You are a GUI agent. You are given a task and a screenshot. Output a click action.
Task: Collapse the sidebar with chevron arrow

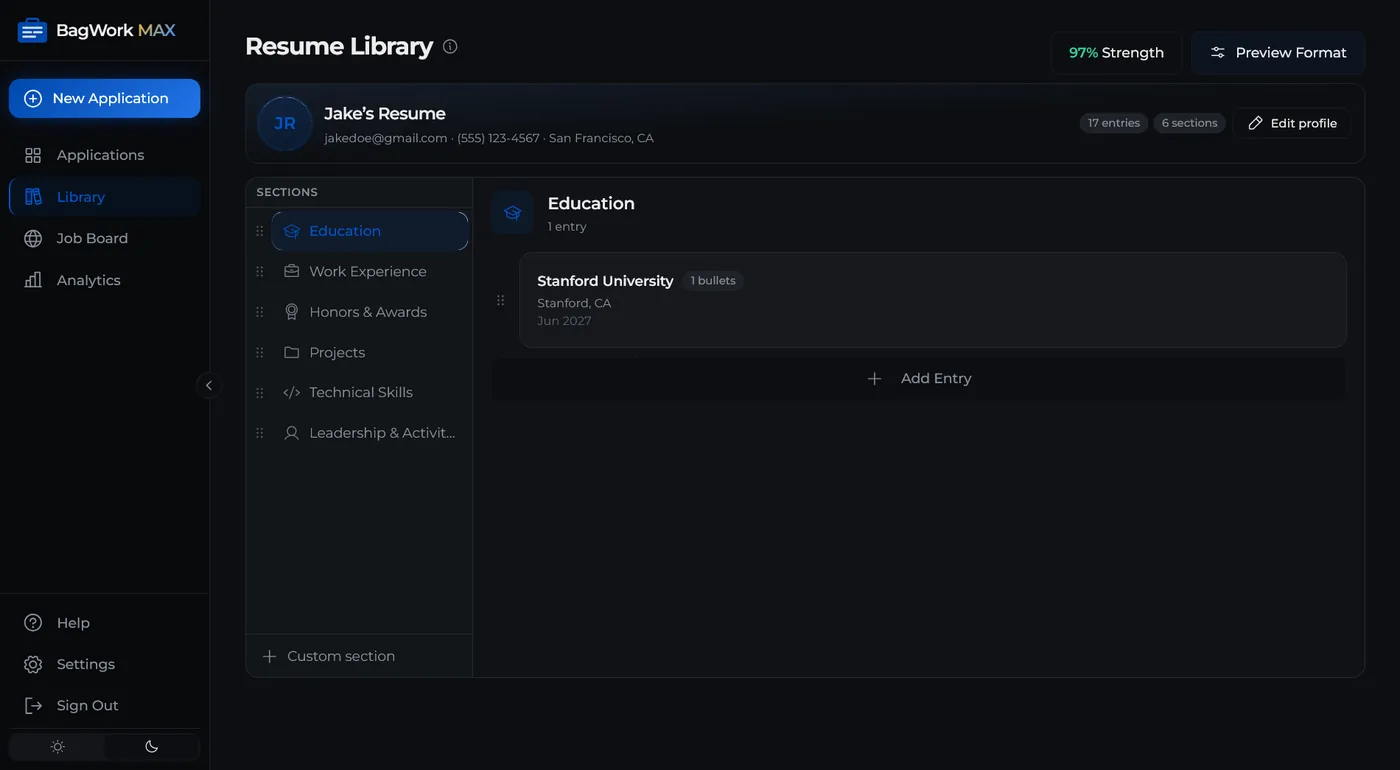pyautogui.click(x=209, y=385)
